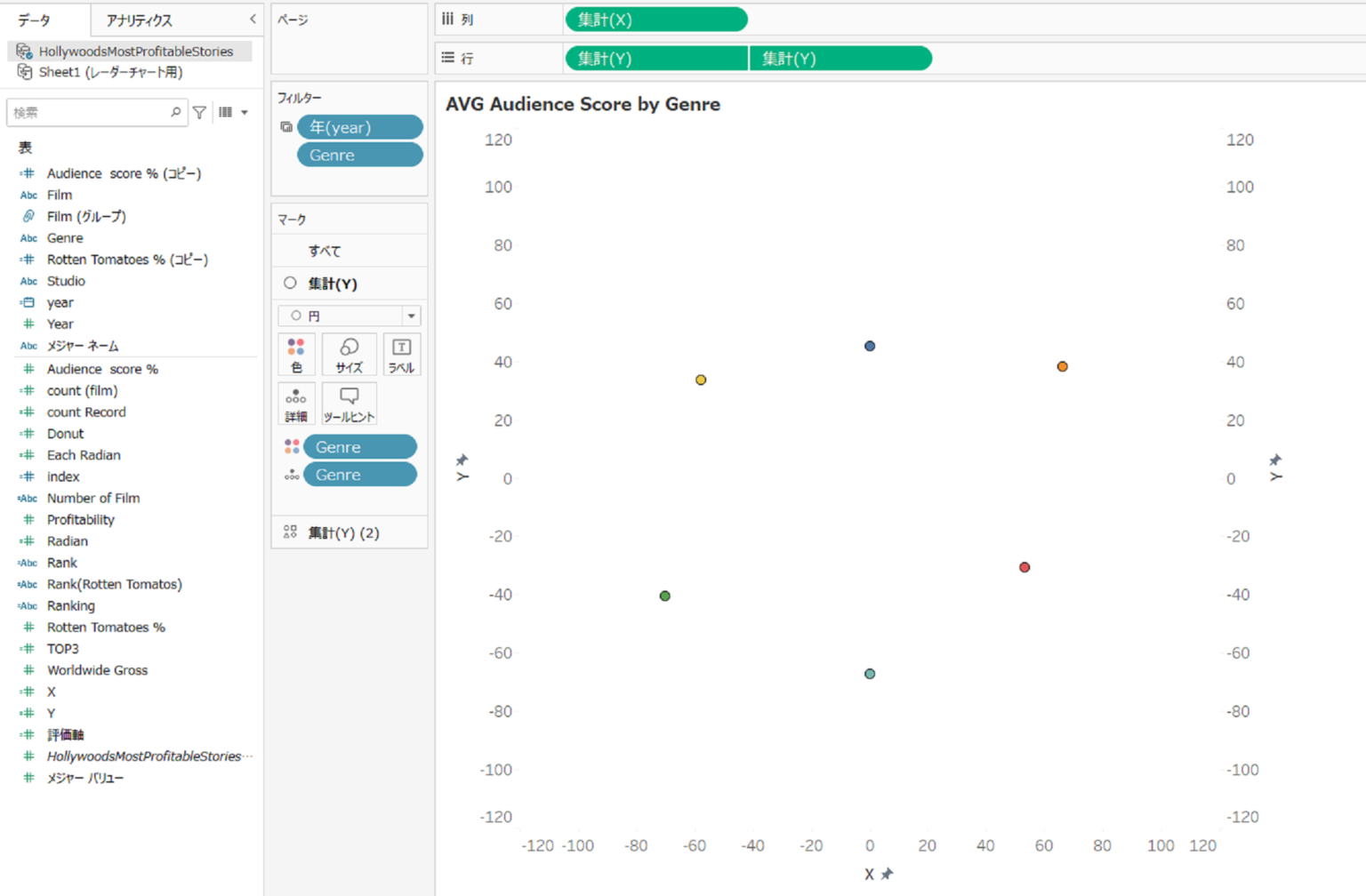Open the mark type dropdown showing 円
Viewport: 1366px width, 896px height.
410,316
